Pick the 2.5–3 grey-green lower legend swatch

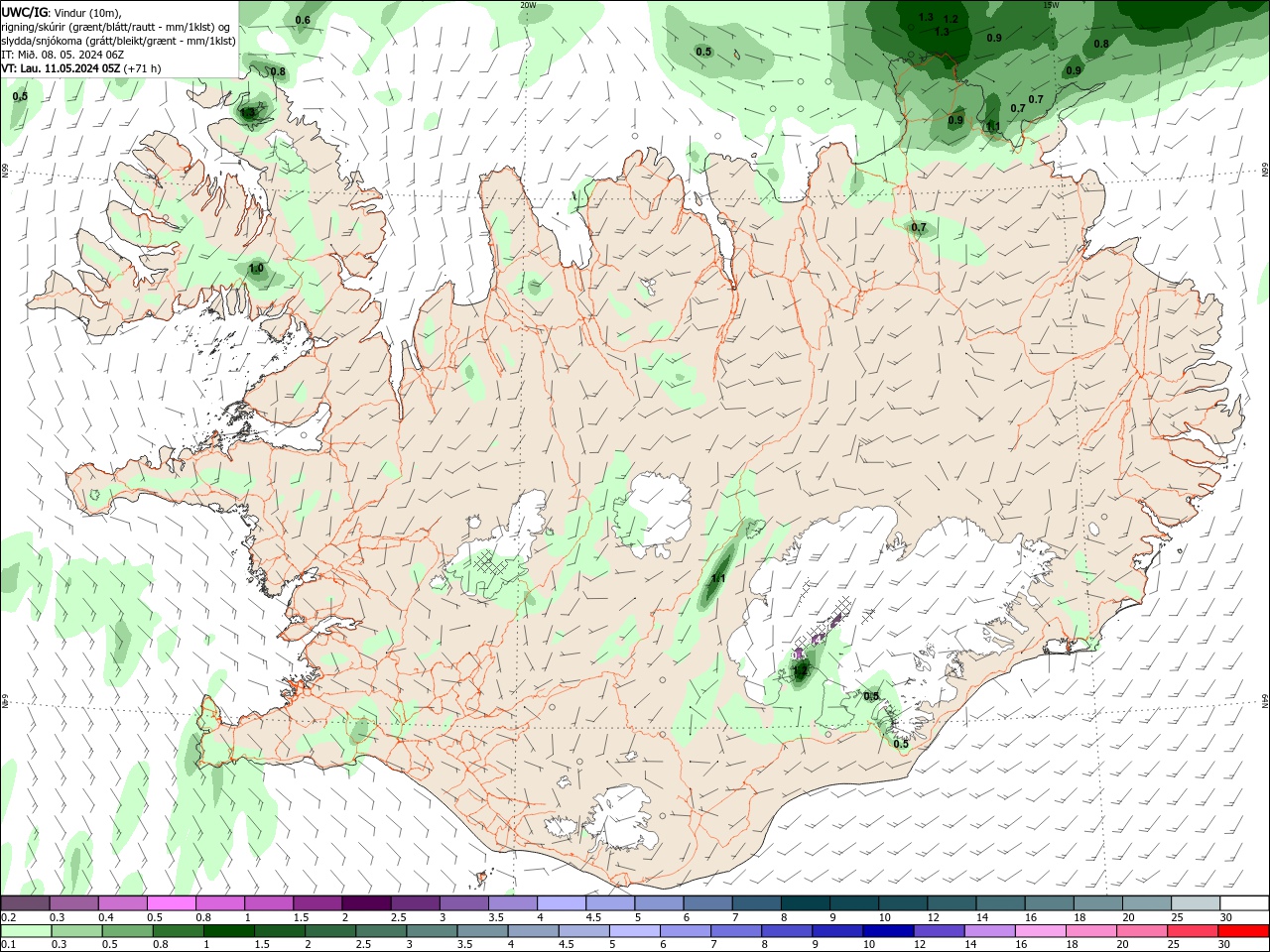tap(382, 931)
